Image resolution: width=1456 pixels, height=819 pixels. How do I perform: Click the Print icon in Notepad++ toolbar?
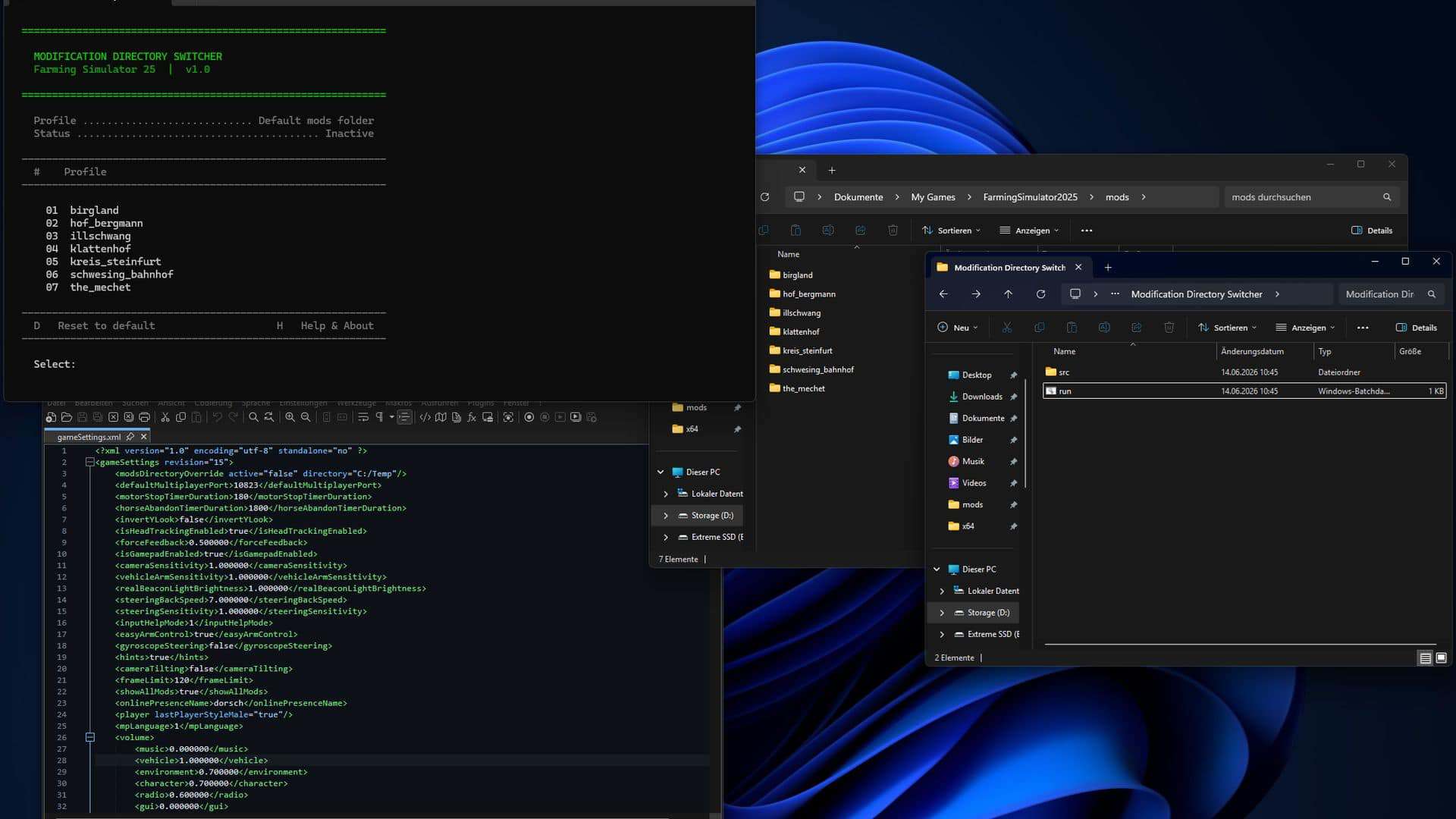(144, 417)
